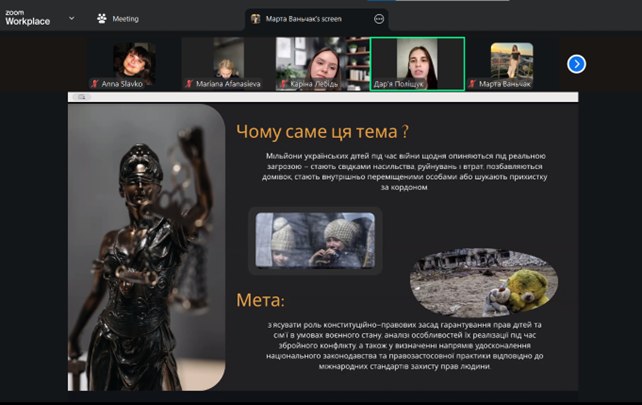Toggle Mariana Afanasieva's muted microphone icon
The width and height of the screenshot is (642, 405).
click(x=188, y=84)
